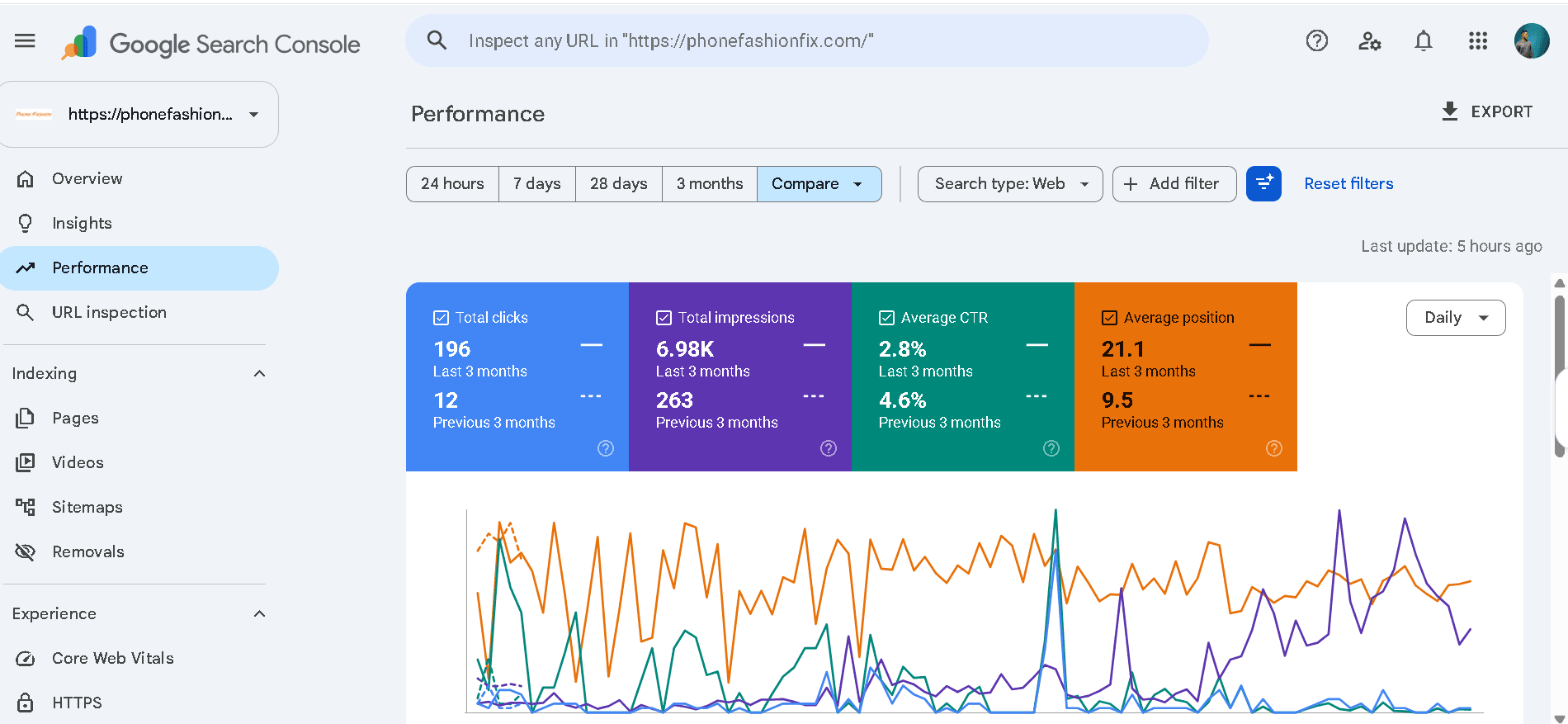Image resolution: width=1568 pixels, height=724 pixels.
Task: Click the HTTPS padlock icon
Action: click(x=26, y=703)
